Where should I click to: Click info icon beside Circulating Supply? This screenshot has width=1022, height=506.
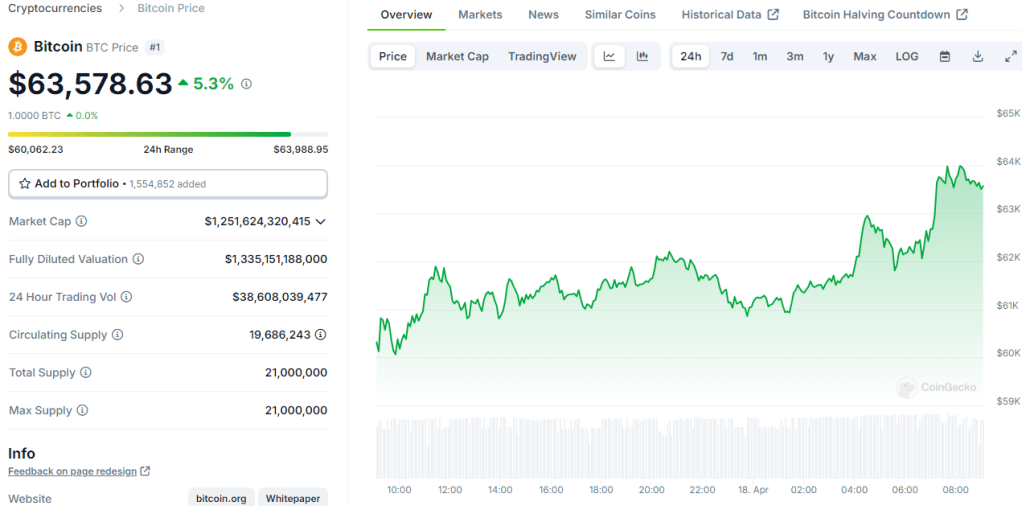(x=117, y=335)
